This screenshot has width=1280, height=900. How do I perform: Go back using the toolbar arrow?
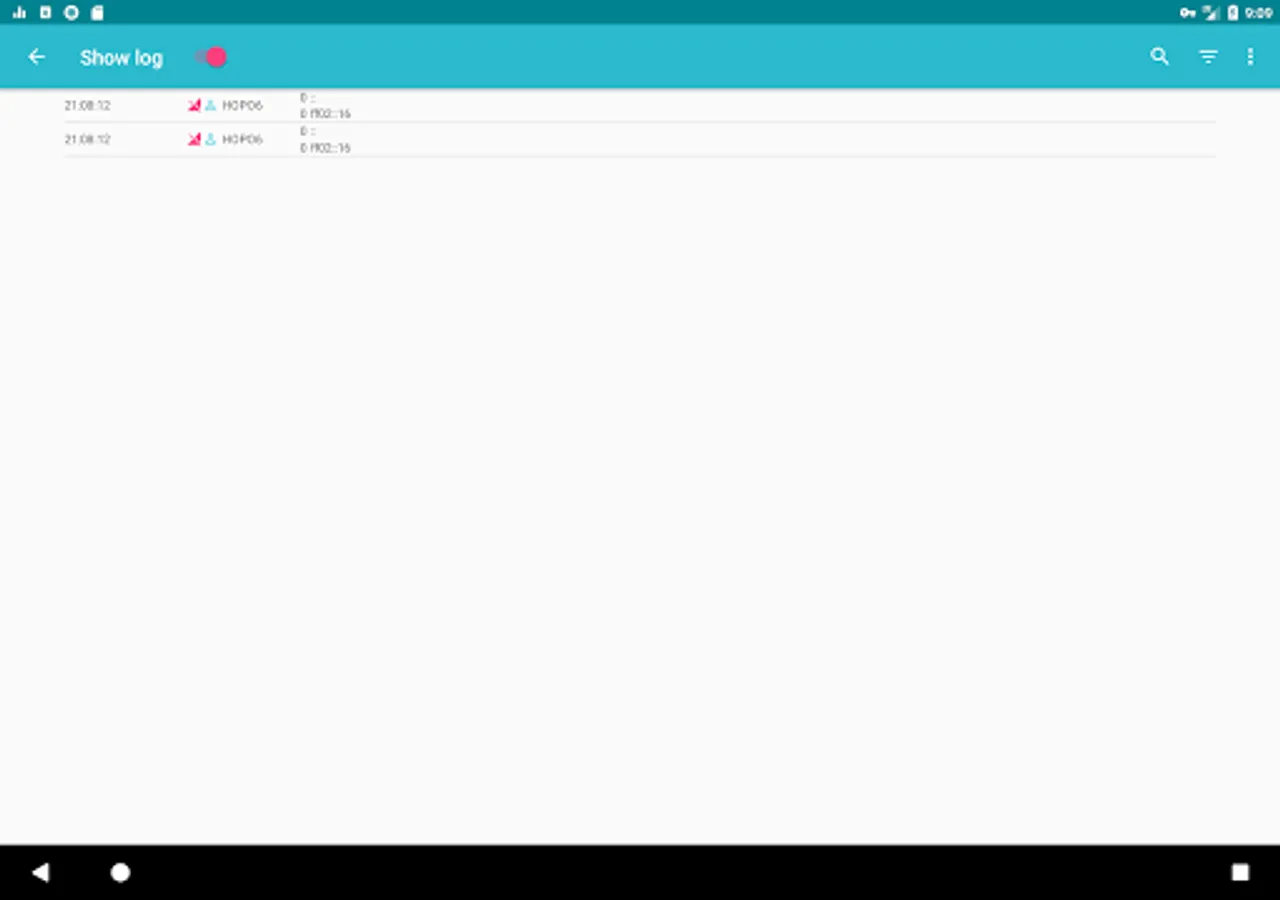pos(37,57)
